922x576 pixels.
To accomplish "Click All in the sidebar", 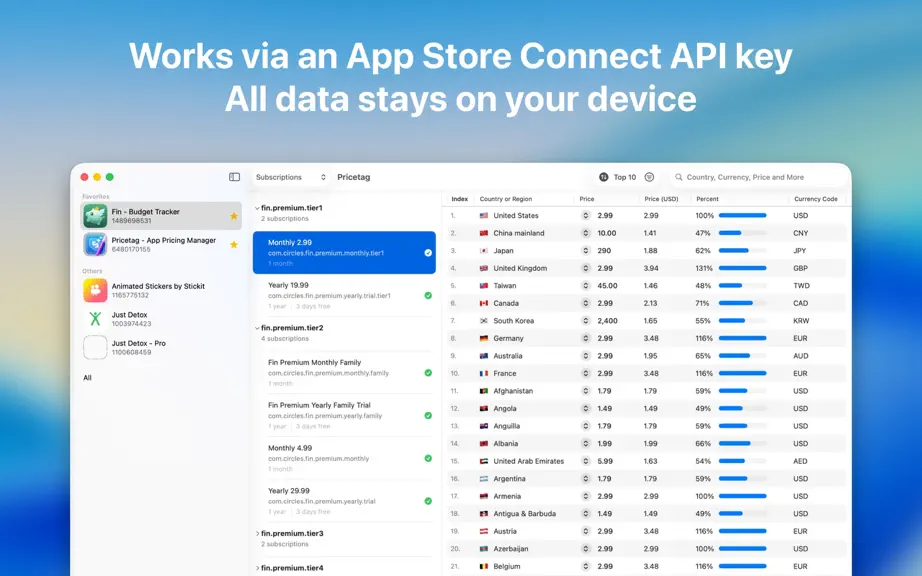I will click(x=88, y=378).
